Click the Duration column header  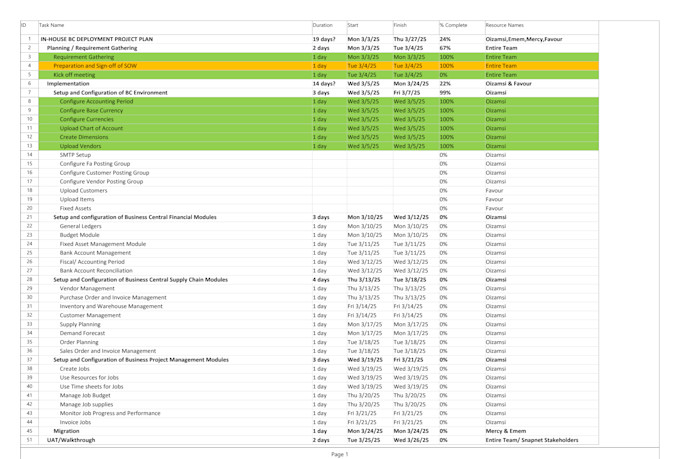323,25
